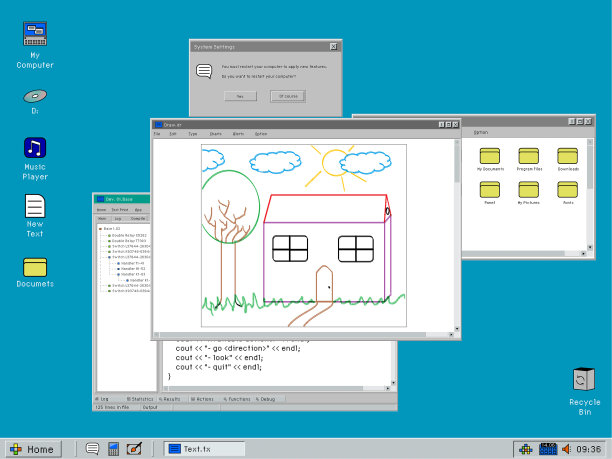
Task: Select Text.tx in the taskbar
Action: coord(203,449)
